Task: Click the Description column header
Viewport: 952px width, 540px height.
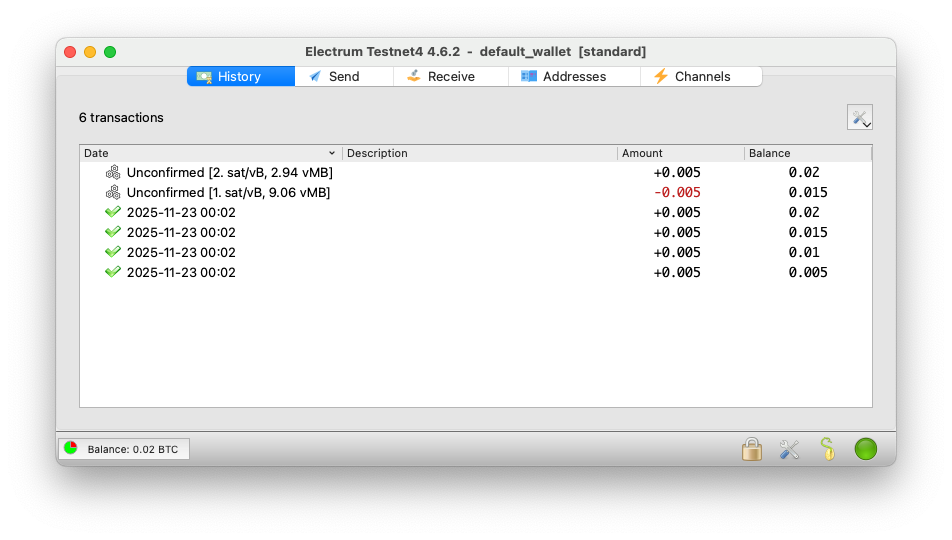Action: pyautogui.click(x=479, y=153)
